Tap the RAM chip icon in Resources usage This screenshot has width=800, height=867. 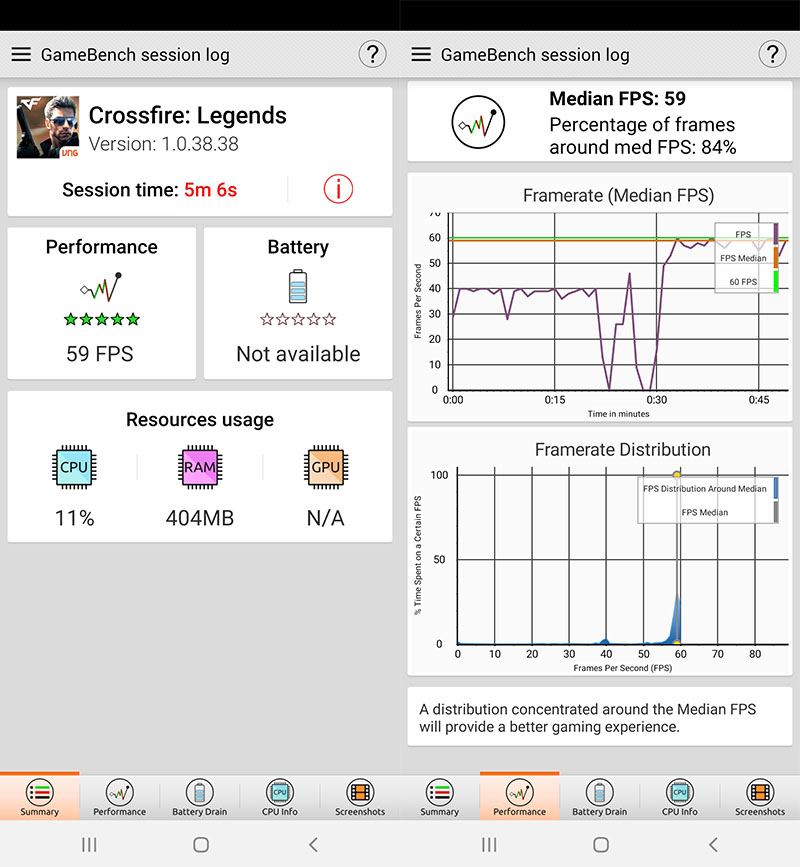[200, 467]
